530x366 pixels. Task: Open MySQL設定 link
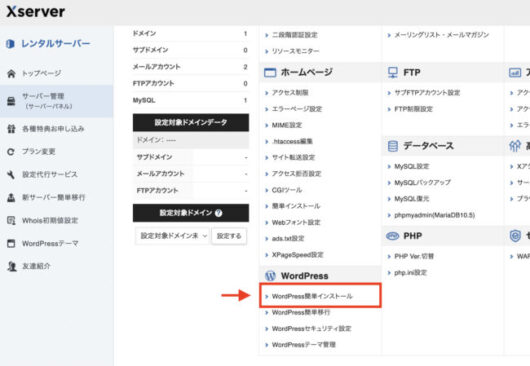click(412, 166)
